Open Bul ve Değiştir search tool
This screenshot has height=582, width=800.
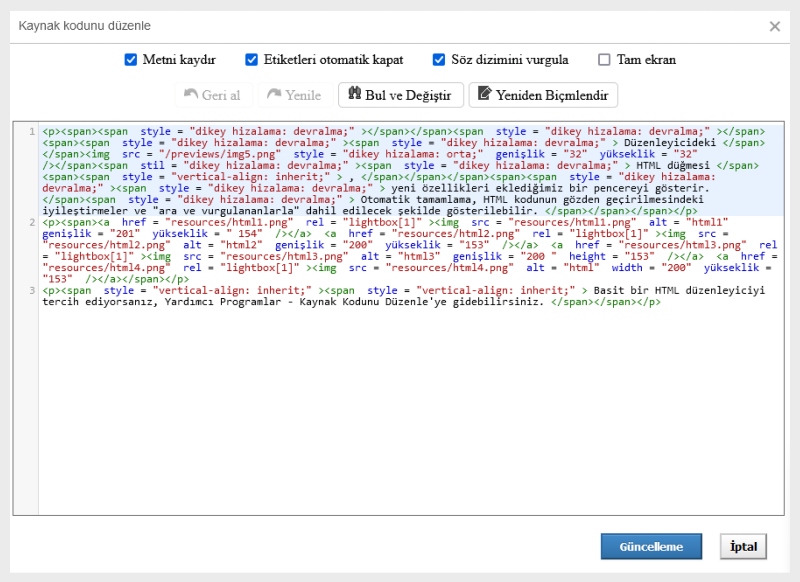point(401,95)
